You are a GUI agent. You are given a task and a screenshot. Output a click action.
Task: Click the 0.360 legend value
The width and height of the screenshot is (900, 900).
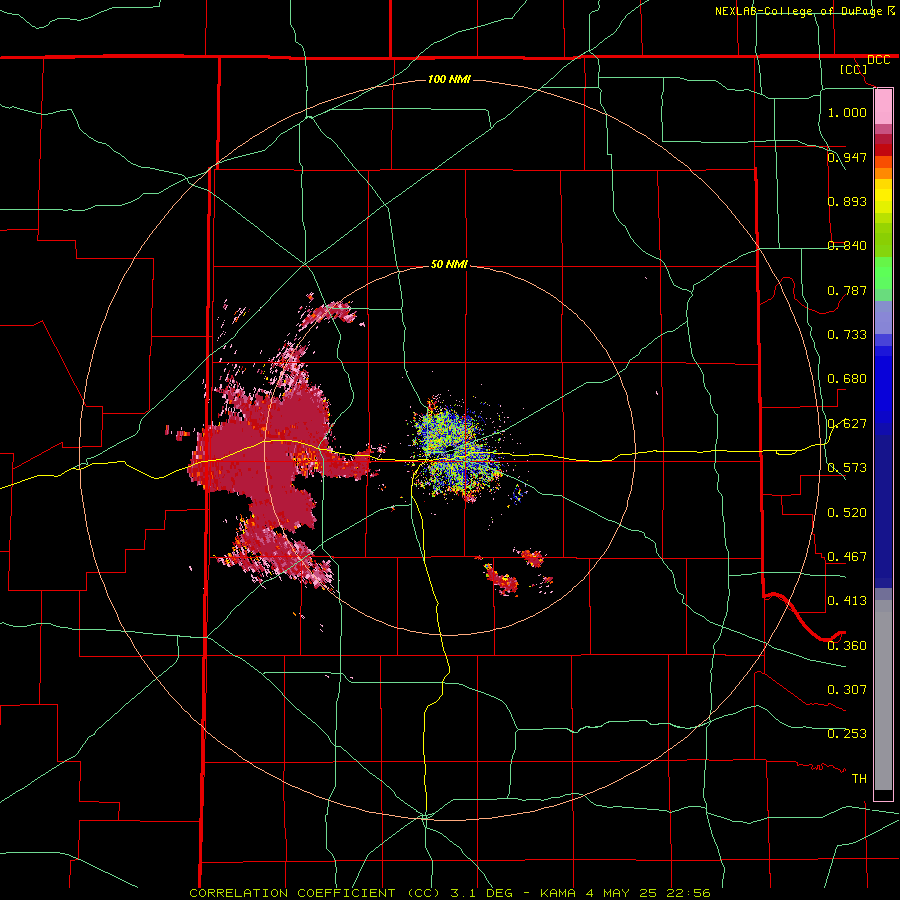click(847, 646)
